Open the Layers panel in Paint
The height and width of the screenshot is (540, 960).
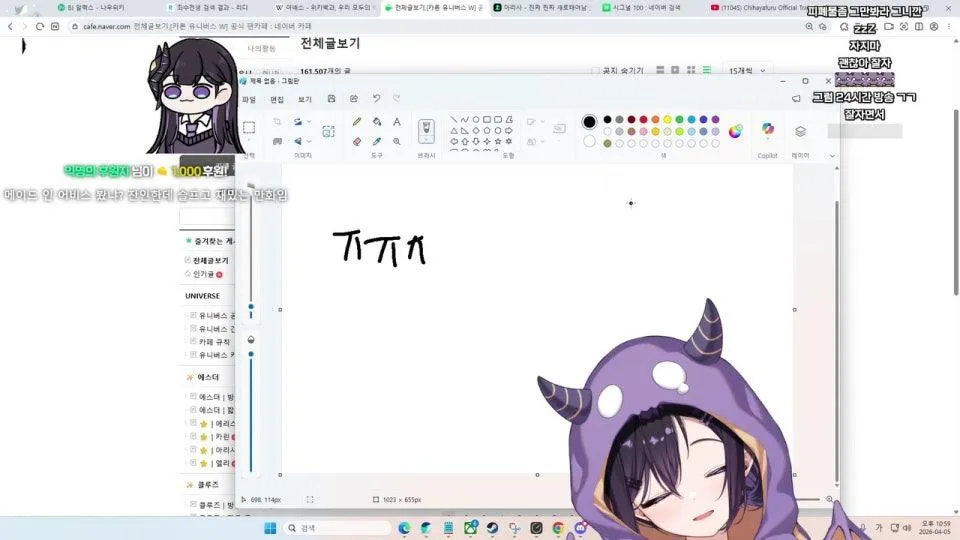point(800,131)
